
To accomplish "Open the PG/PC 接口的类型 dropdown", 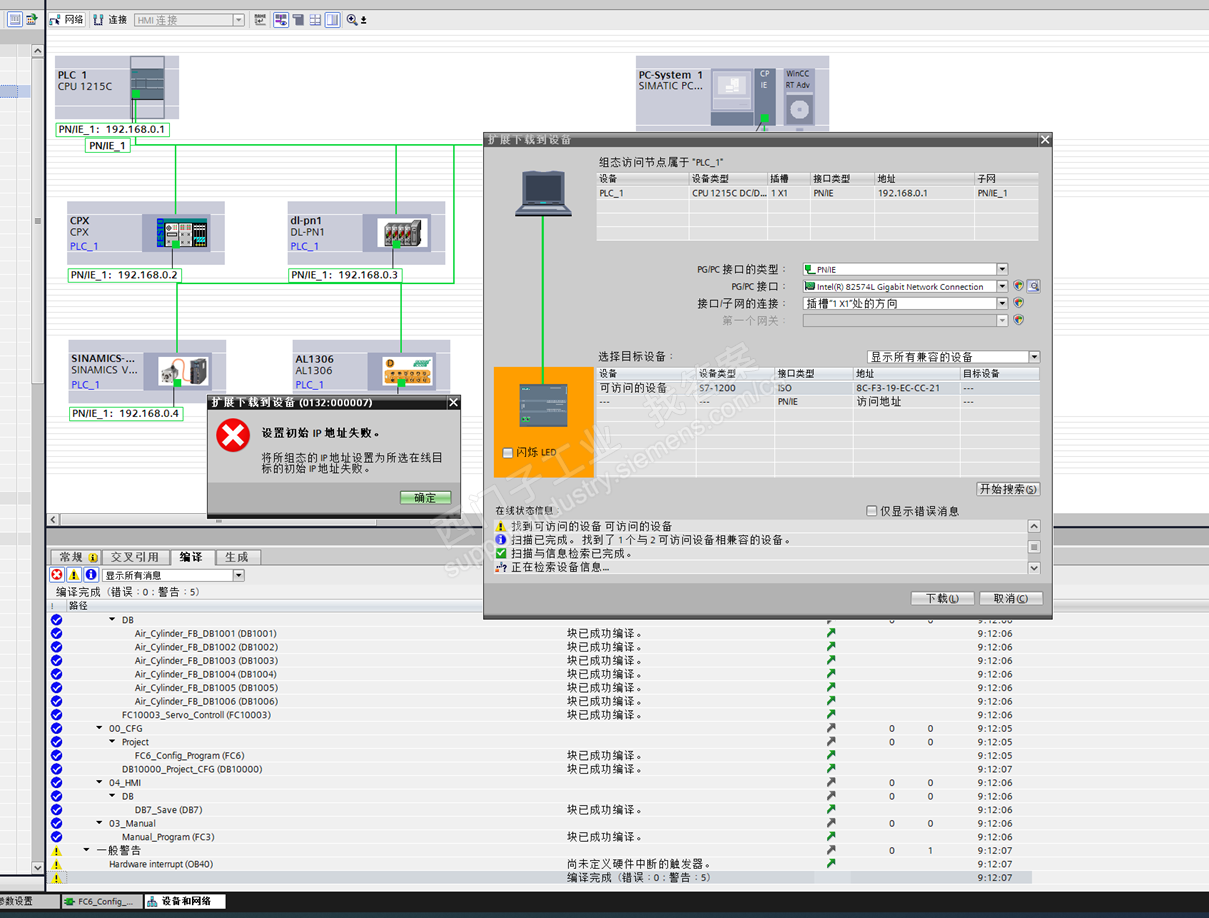I will [1002, 270].
